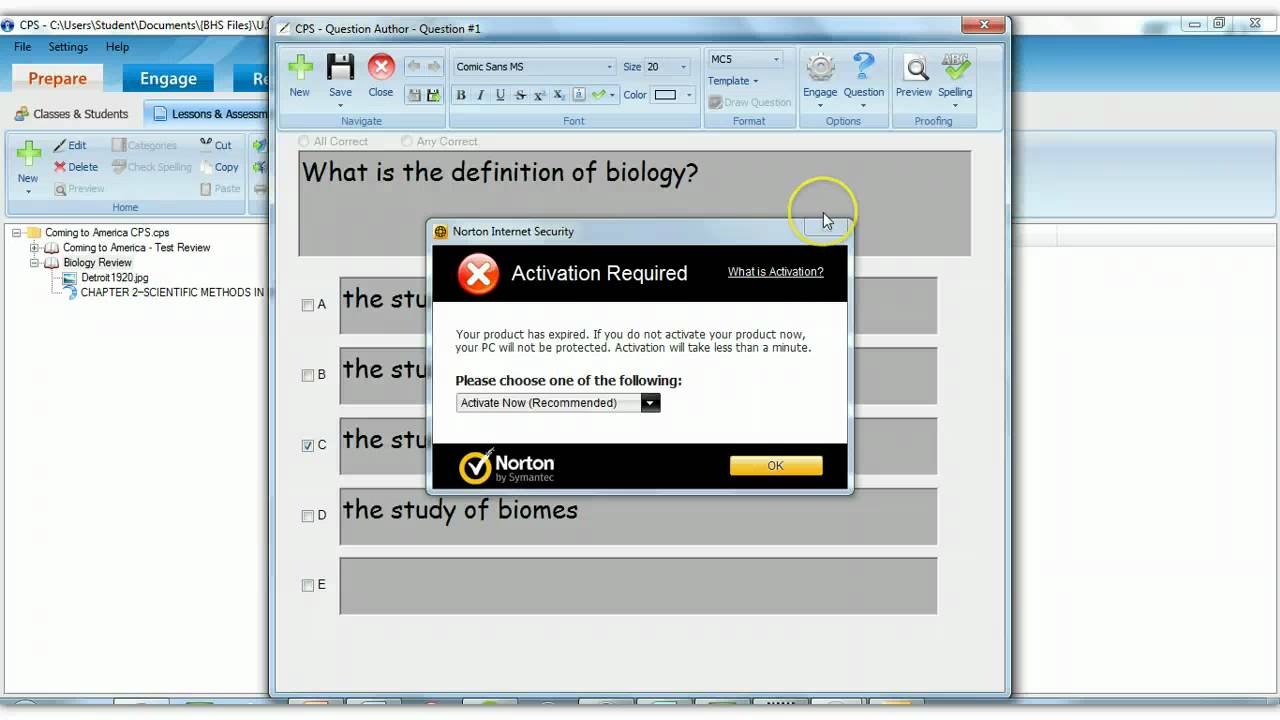Go to next question with right arrow
Viewport: 1280px width, 720px height.
pyautogui.click(x=434, y=66)
